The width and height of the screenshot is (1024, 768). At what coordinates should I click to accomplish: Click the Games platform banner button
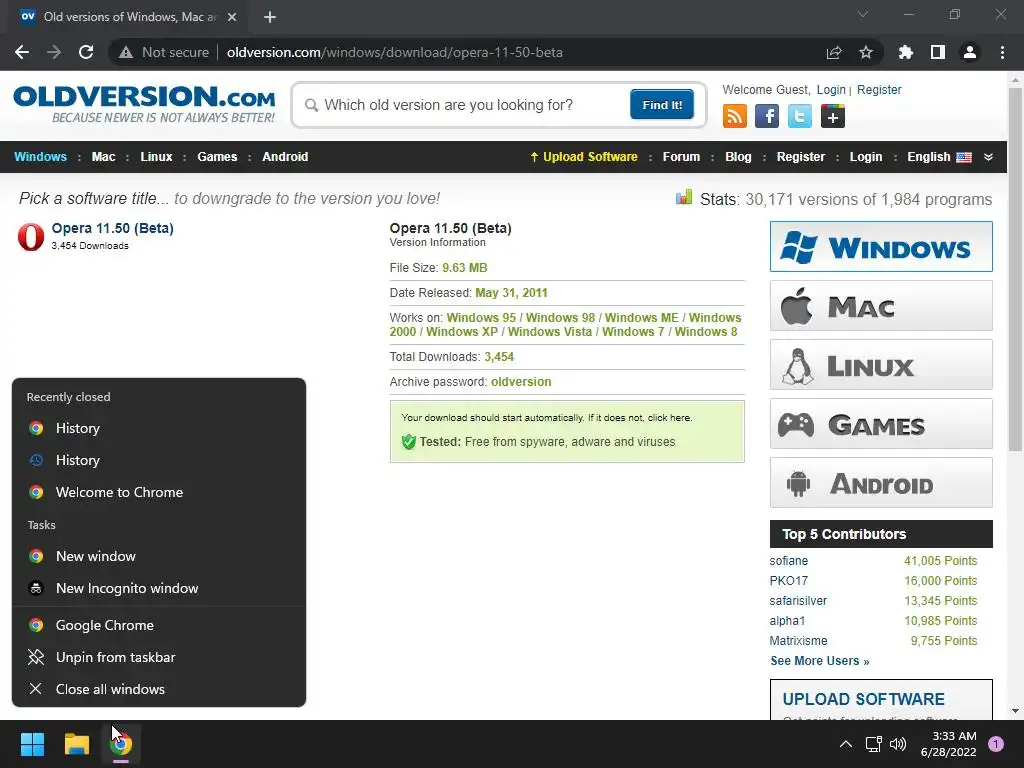tap(881, 424)
